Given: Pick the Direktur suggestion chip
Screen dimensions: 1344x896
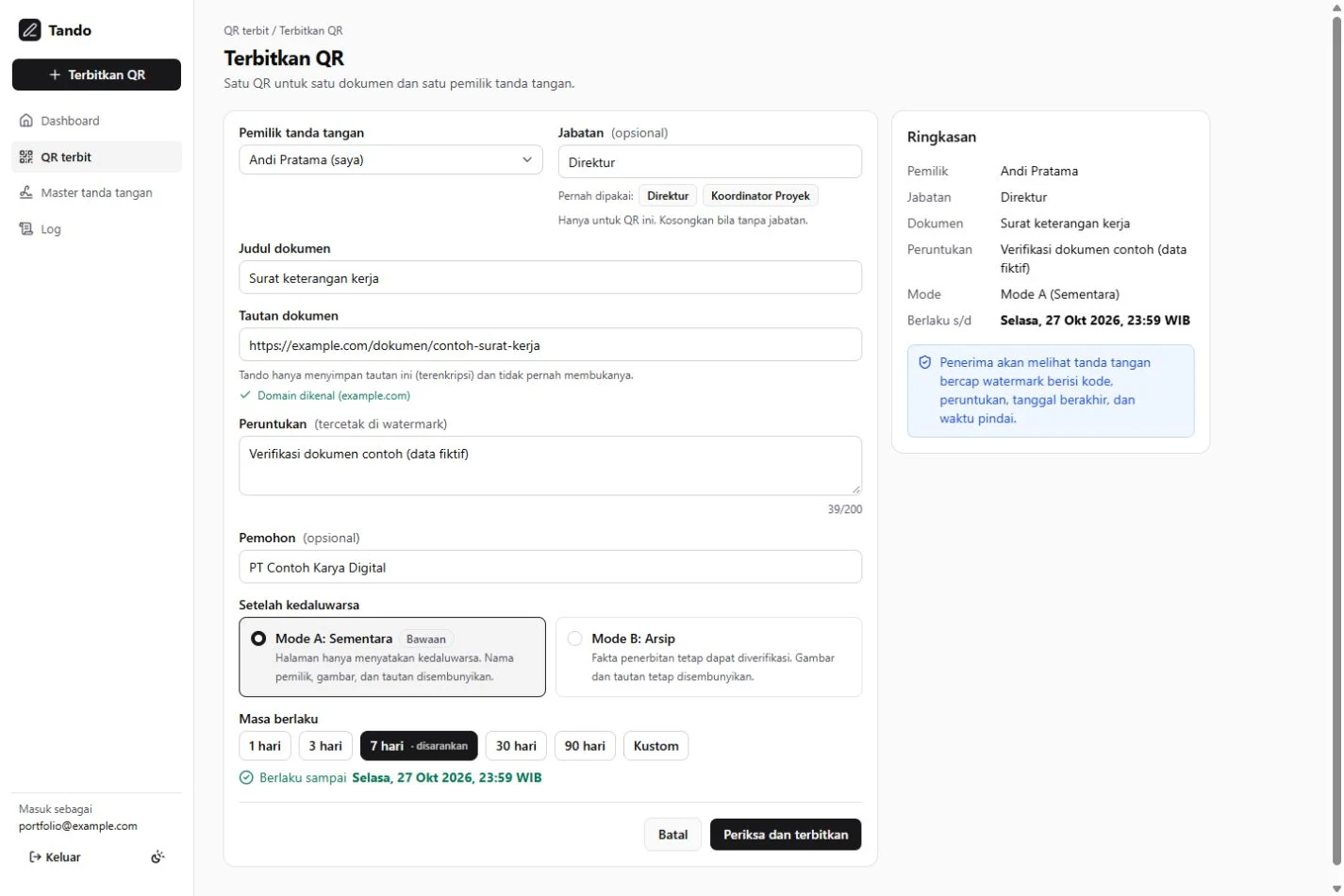Looking at the screenshot, I should (x=668, y=196).
